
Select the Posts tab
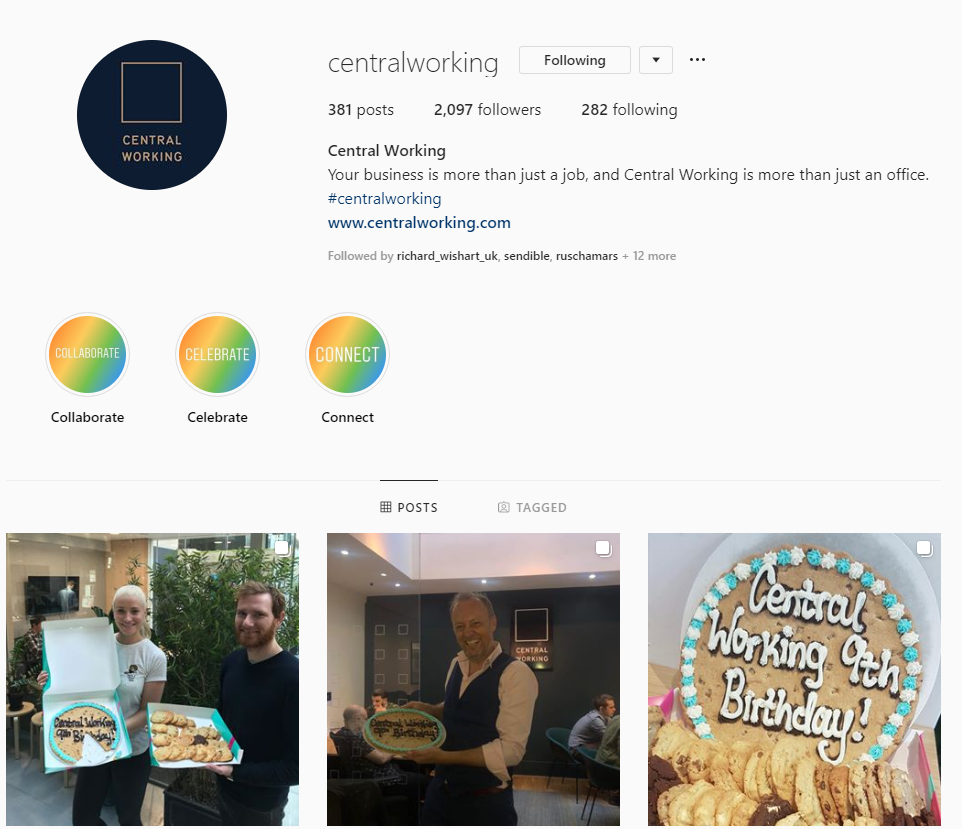(409, 507)
